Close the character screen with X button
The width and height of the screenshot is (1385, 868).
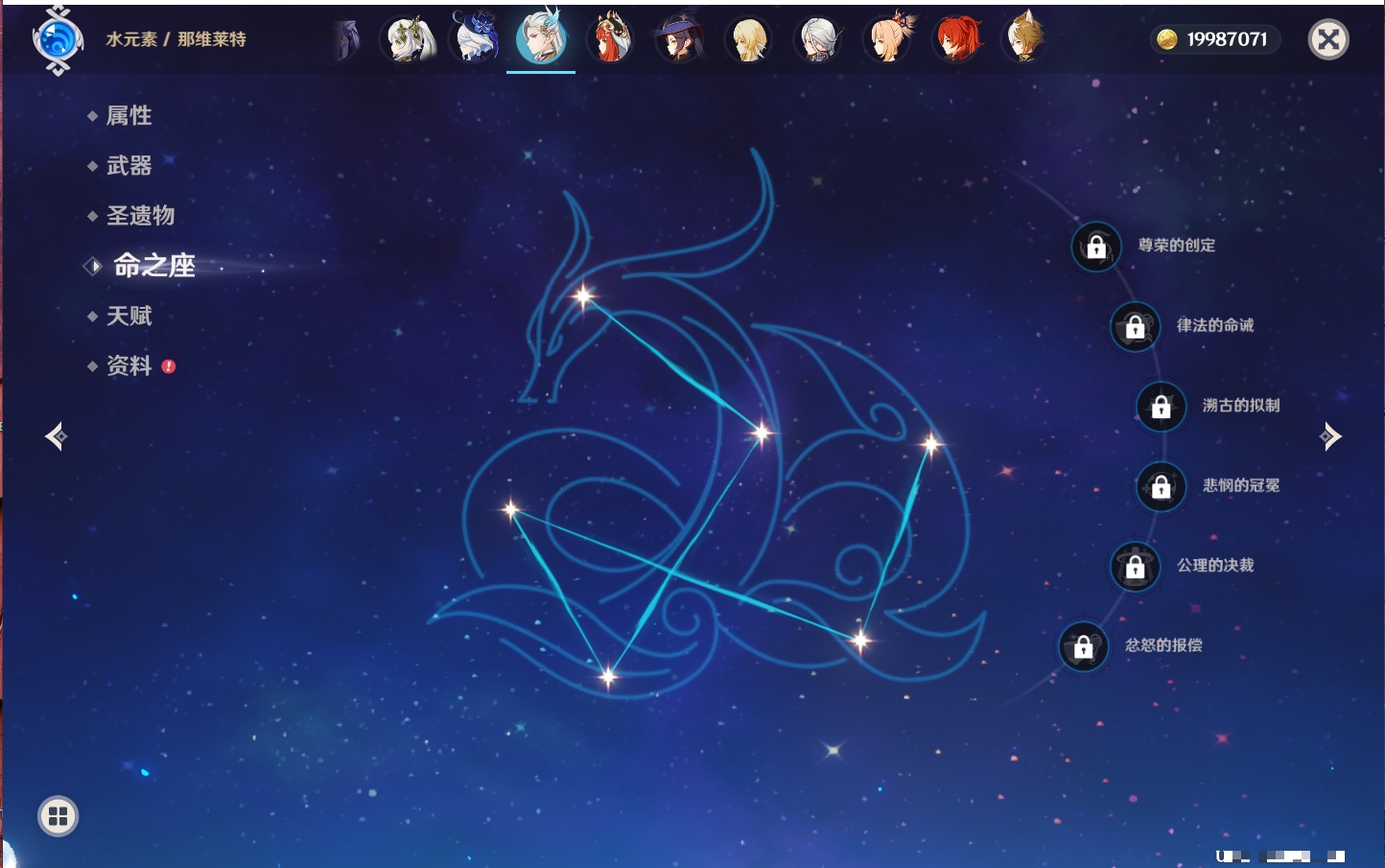pos(1328,39)
